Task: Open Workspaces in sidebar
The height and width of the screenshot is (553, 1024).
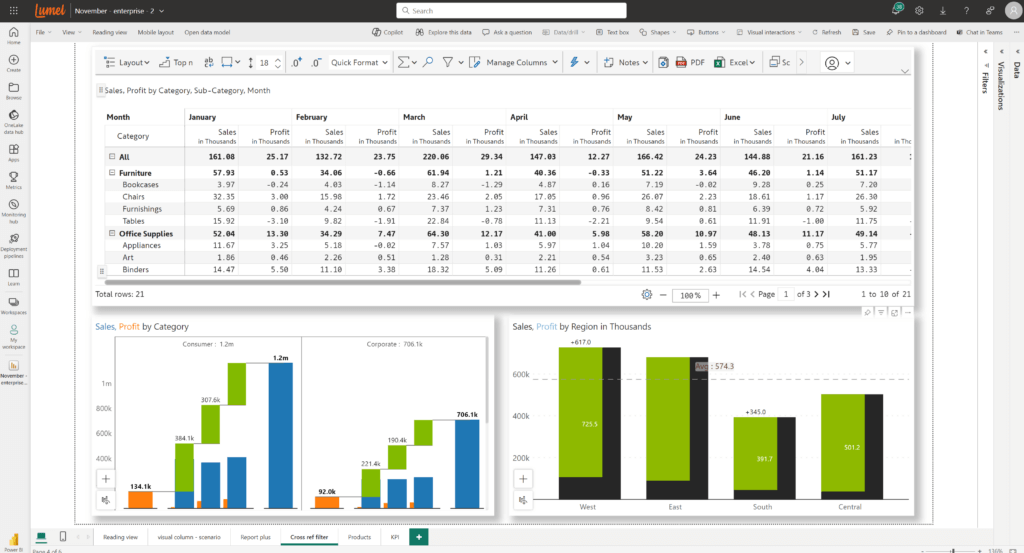Action: pyautogui.click(x=14, y=306)
